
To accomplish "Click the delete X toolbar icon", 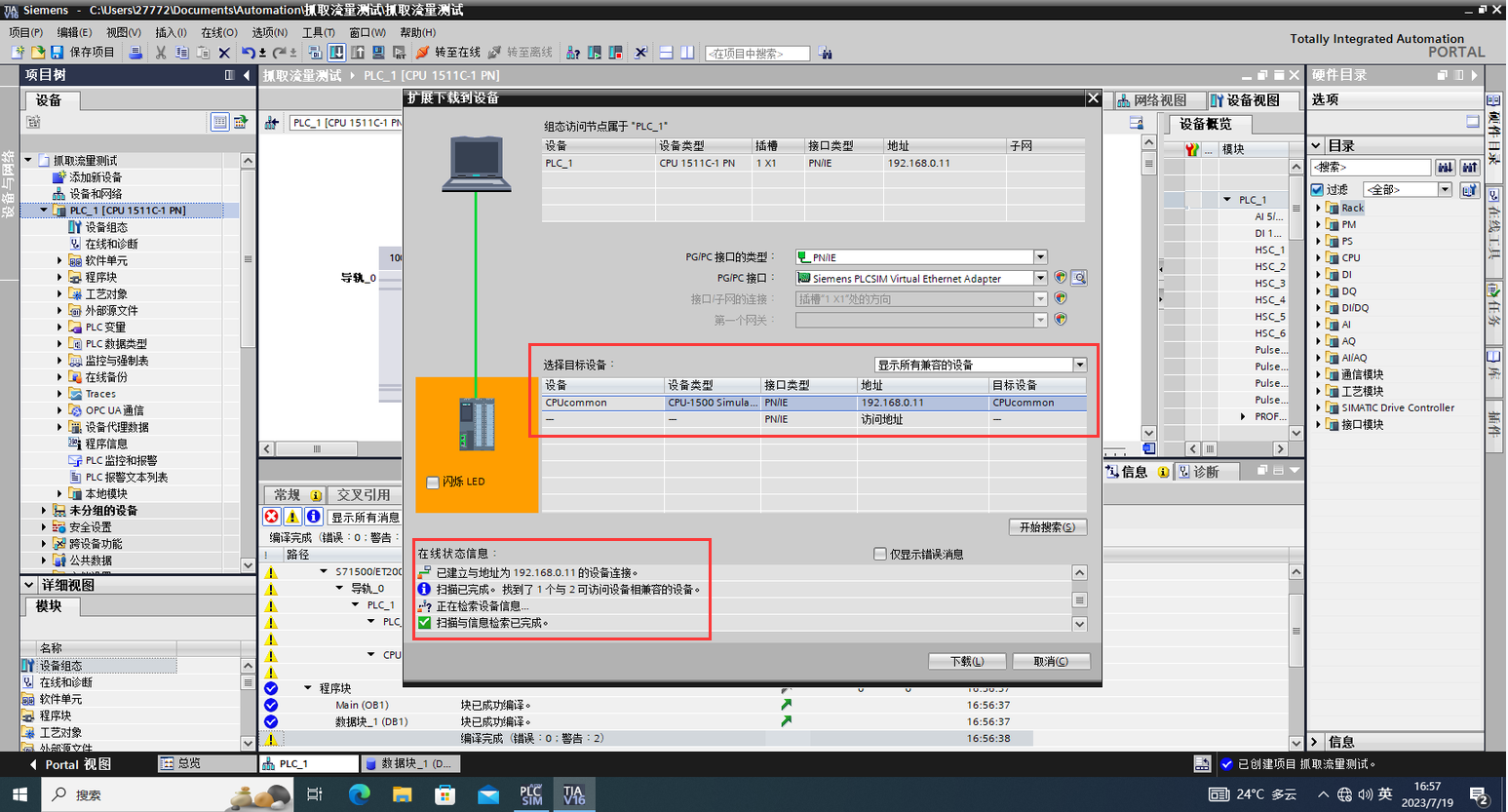I will pyautogui.click(x=224, y=53).
